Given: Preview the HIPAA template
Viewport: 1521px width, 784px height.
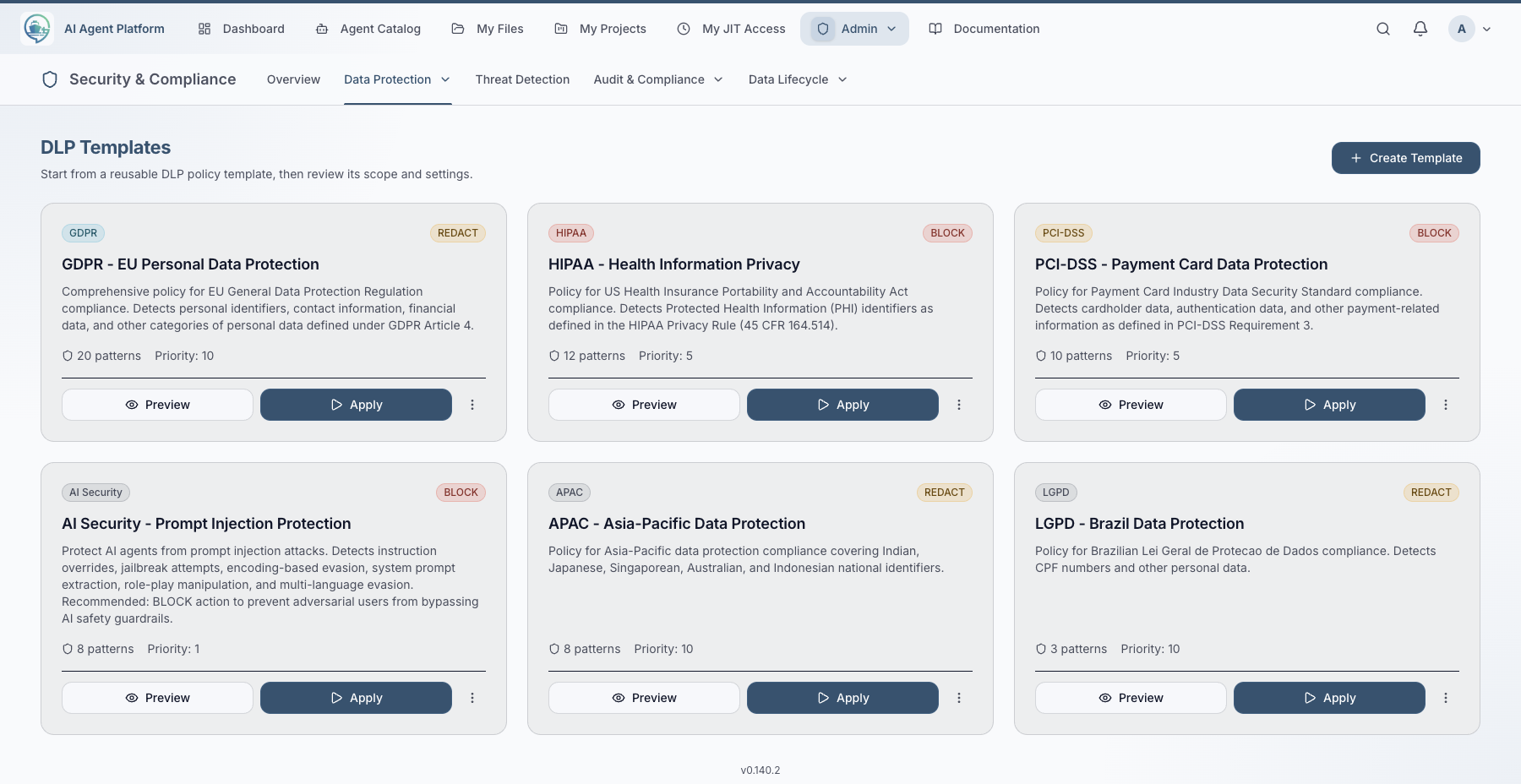Looking at the screenshot, I should click(x=644, y=405).
